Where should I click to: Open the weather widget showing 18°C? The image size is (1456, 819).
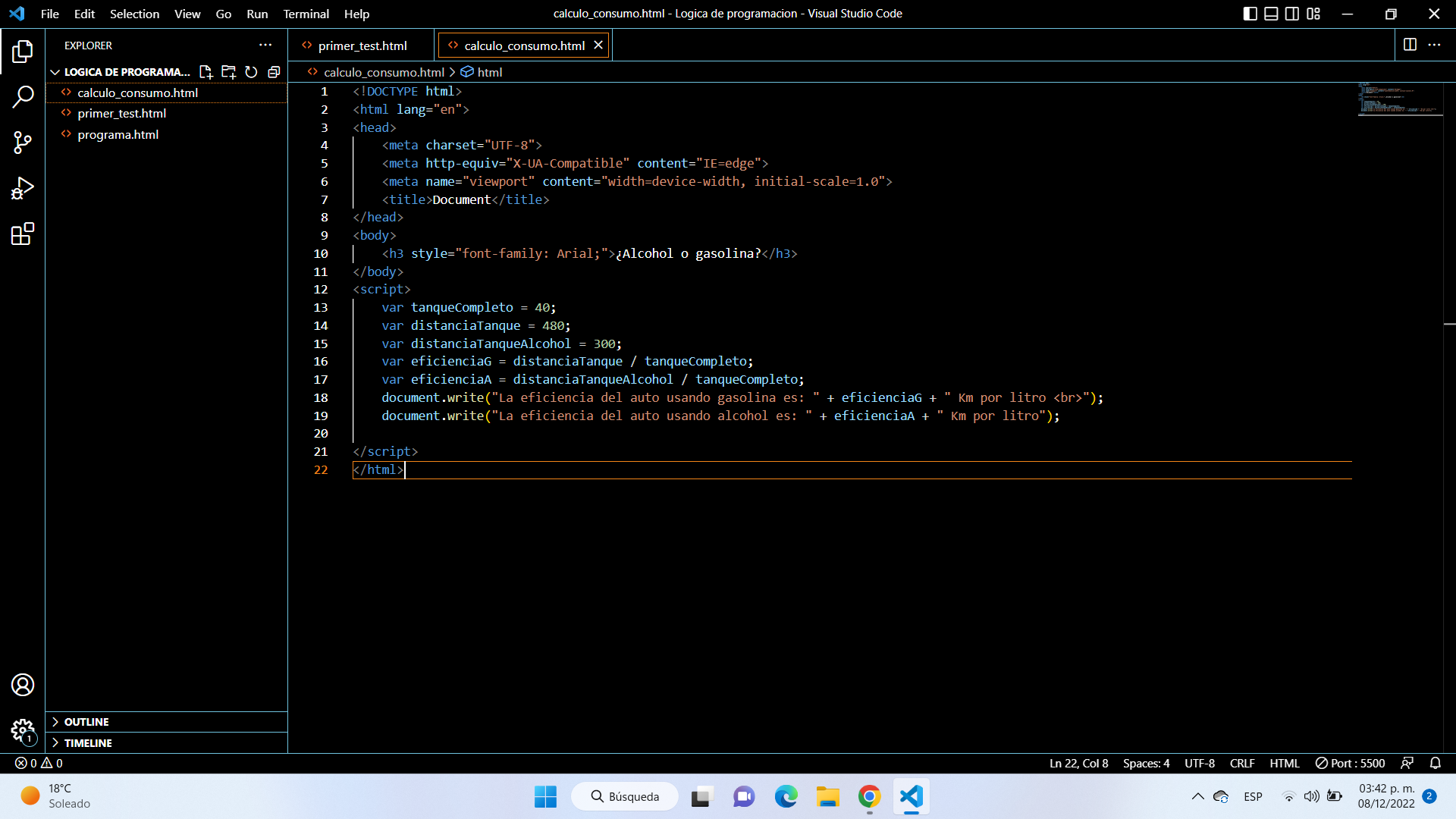coord(57,796)
